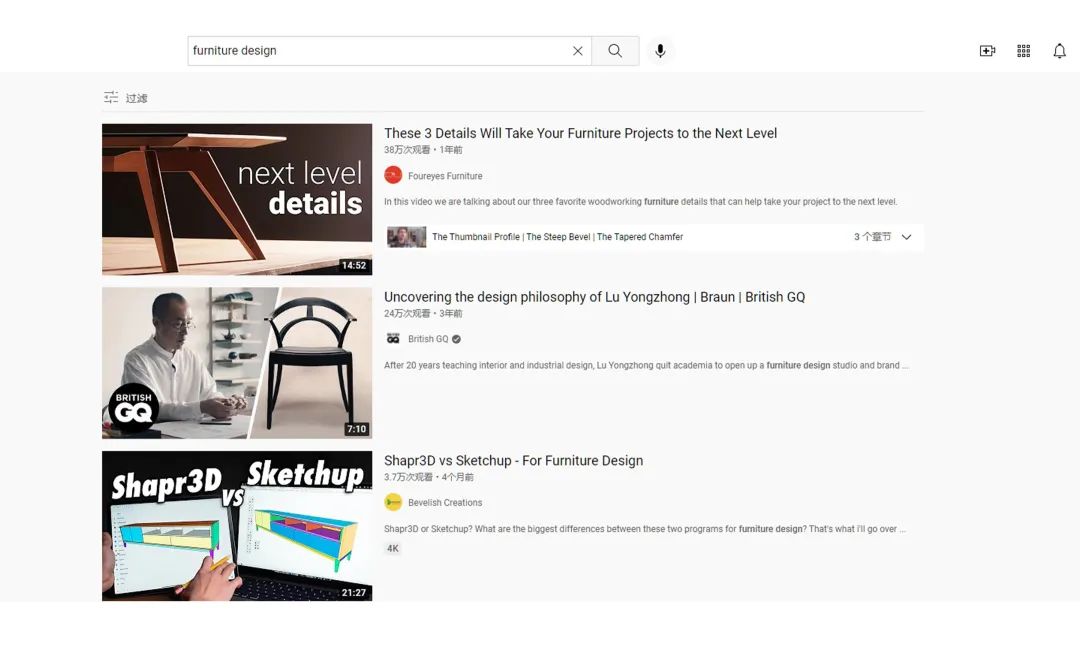Image resolution: width=1080 pixels, height=648 pixels.
Task: Open the search filters (过滤) menu
Action: click(x=126, y=98)
